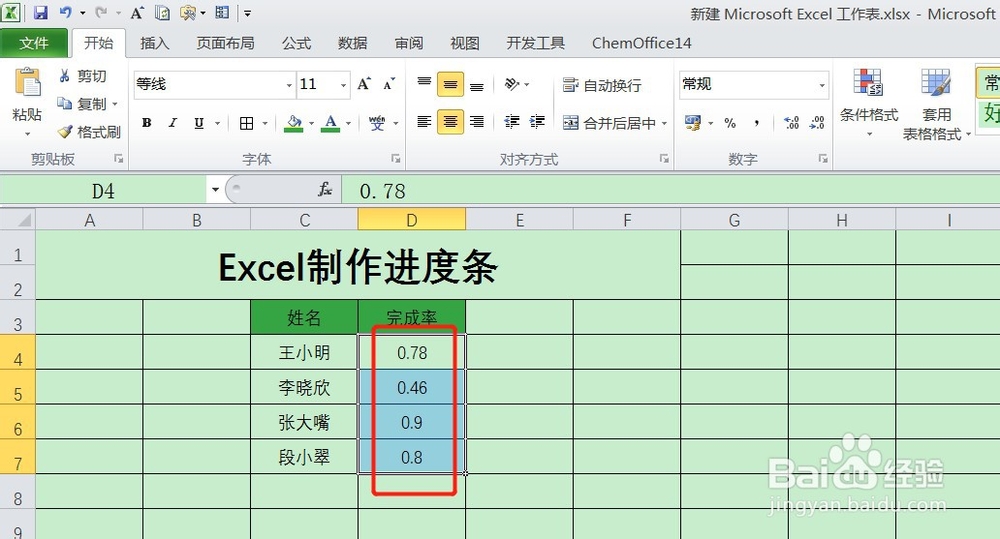Increase font size with the large A icon
Viewport: 1000px width, 539px height.
(364, 84)
